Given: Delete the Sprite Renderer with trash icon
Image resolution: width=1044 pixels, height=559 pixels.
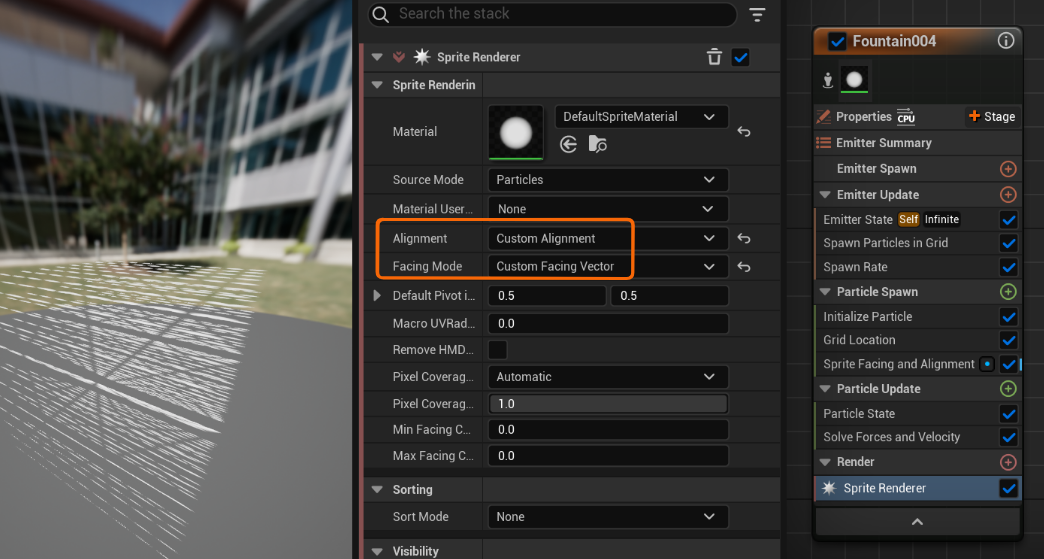Looking at the screenshot, I should [x=714, y=57].
